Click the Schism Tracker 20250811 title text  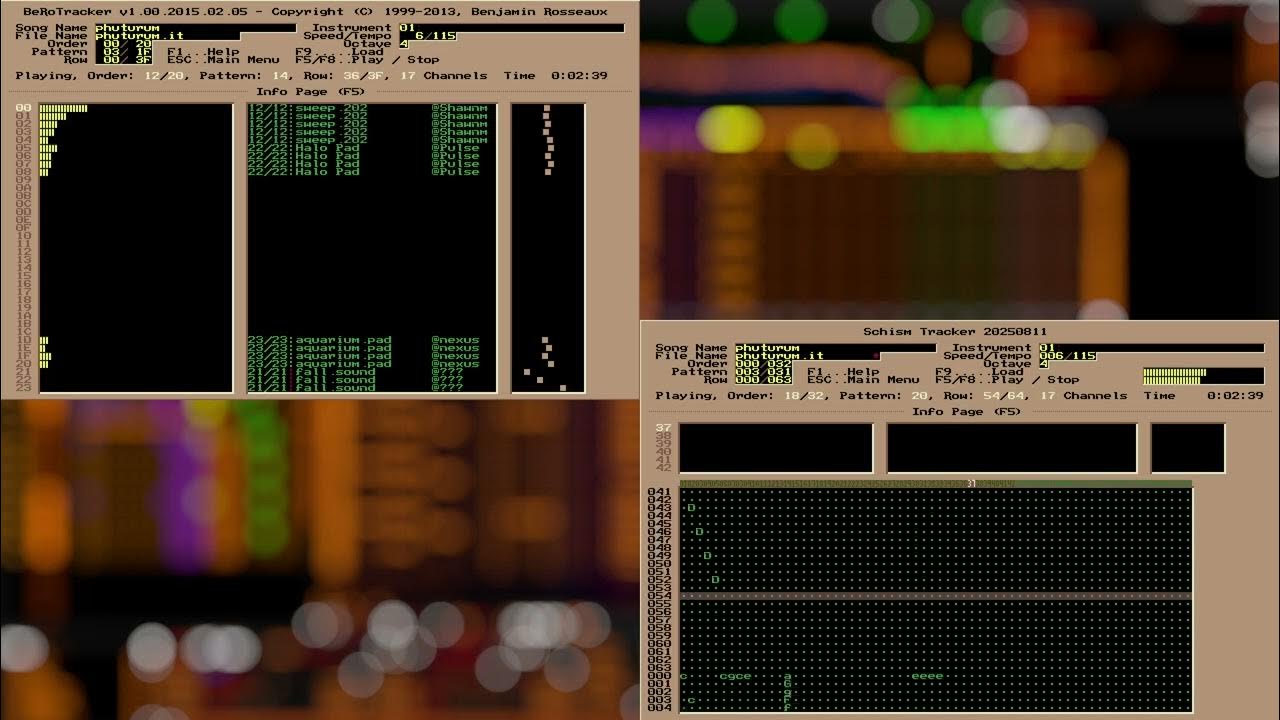(x=955, y=332)
